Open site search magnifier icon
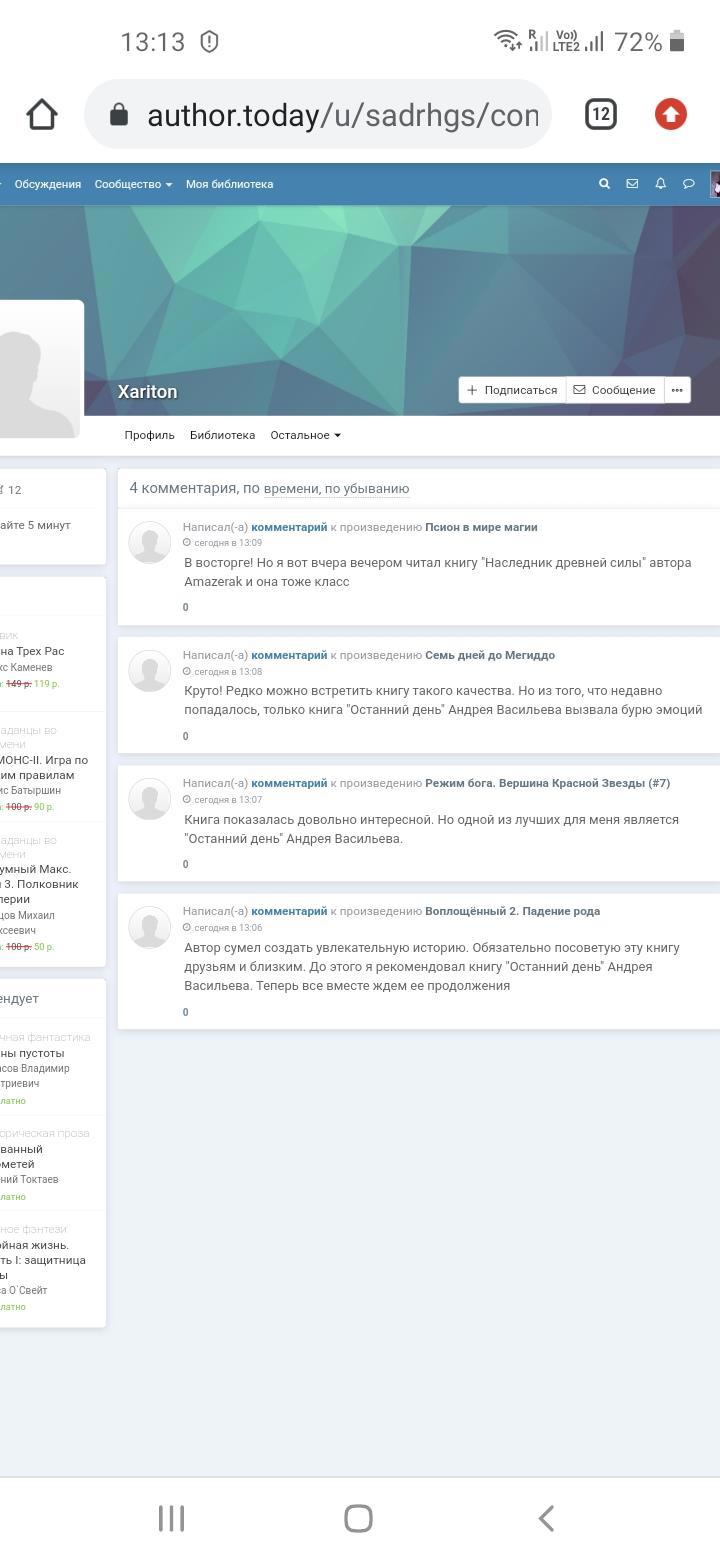720x1560 pixels. [x=604, y=184]
